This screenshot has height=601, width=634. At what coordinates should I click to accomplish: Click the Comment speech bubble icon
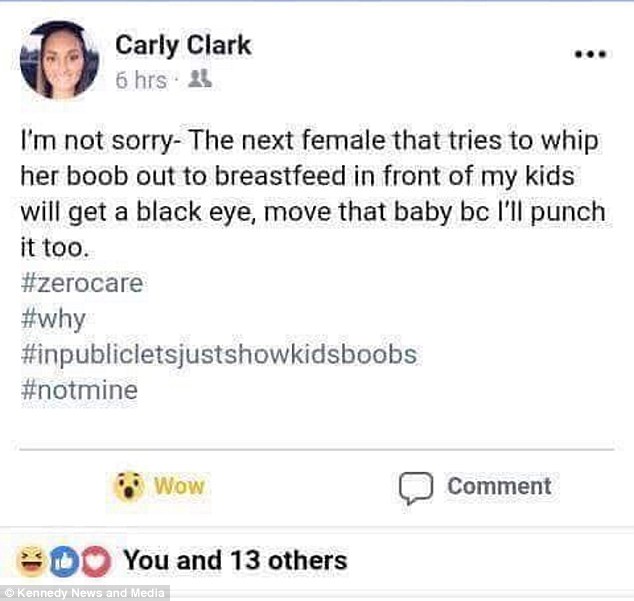tap(412, 487)
